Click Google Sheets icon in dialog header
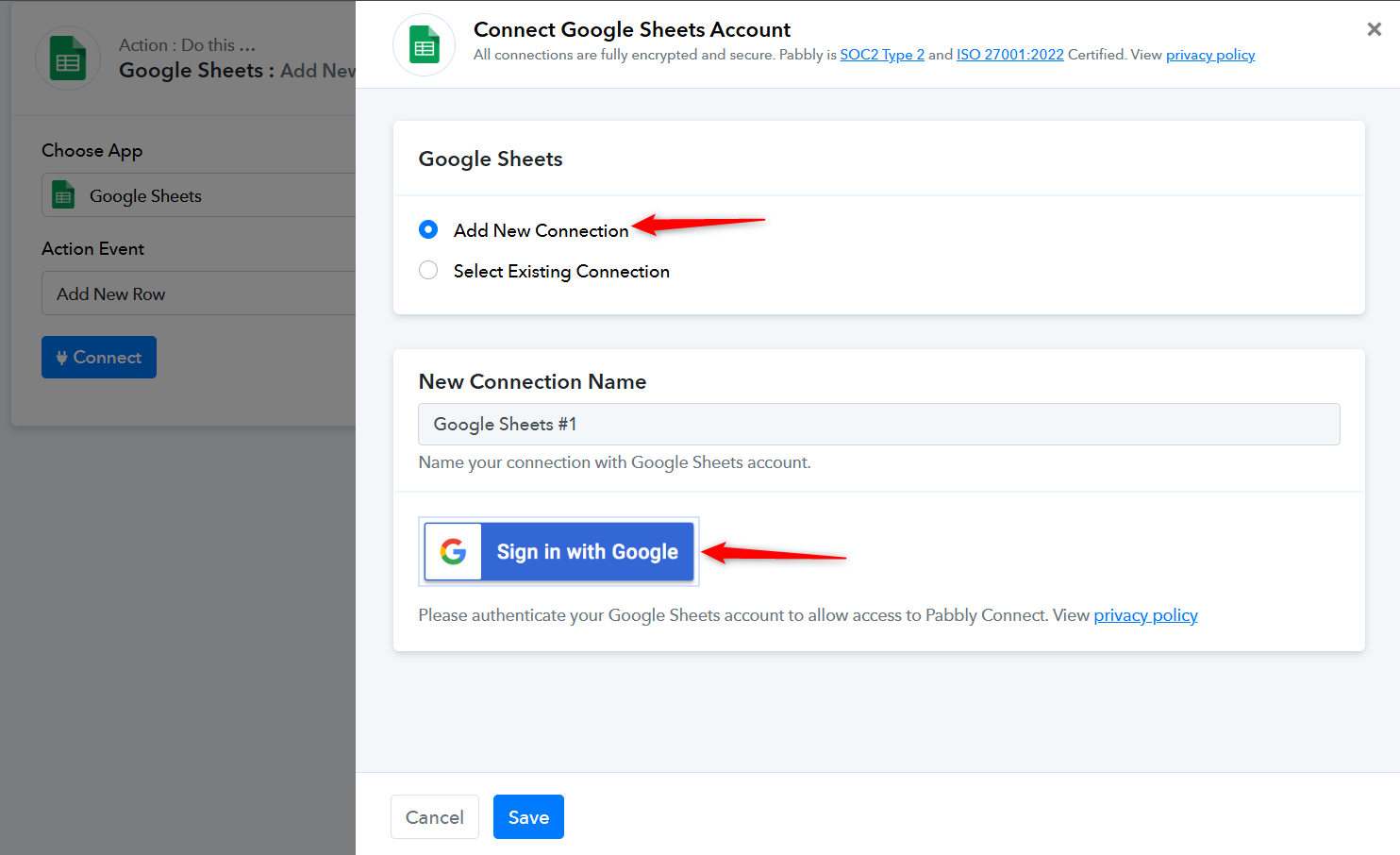Viewport: 1400px width, 855px height. [425, 45]
